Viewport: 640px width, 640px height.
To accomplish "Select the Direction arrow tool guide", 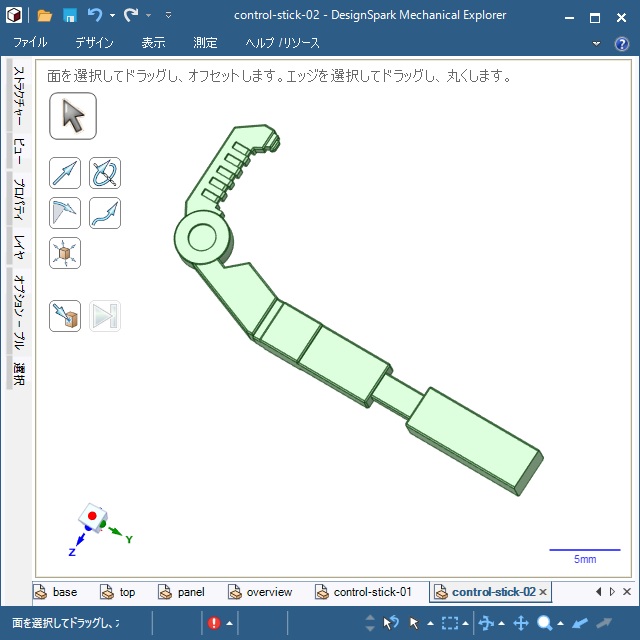I will [65, 173].
